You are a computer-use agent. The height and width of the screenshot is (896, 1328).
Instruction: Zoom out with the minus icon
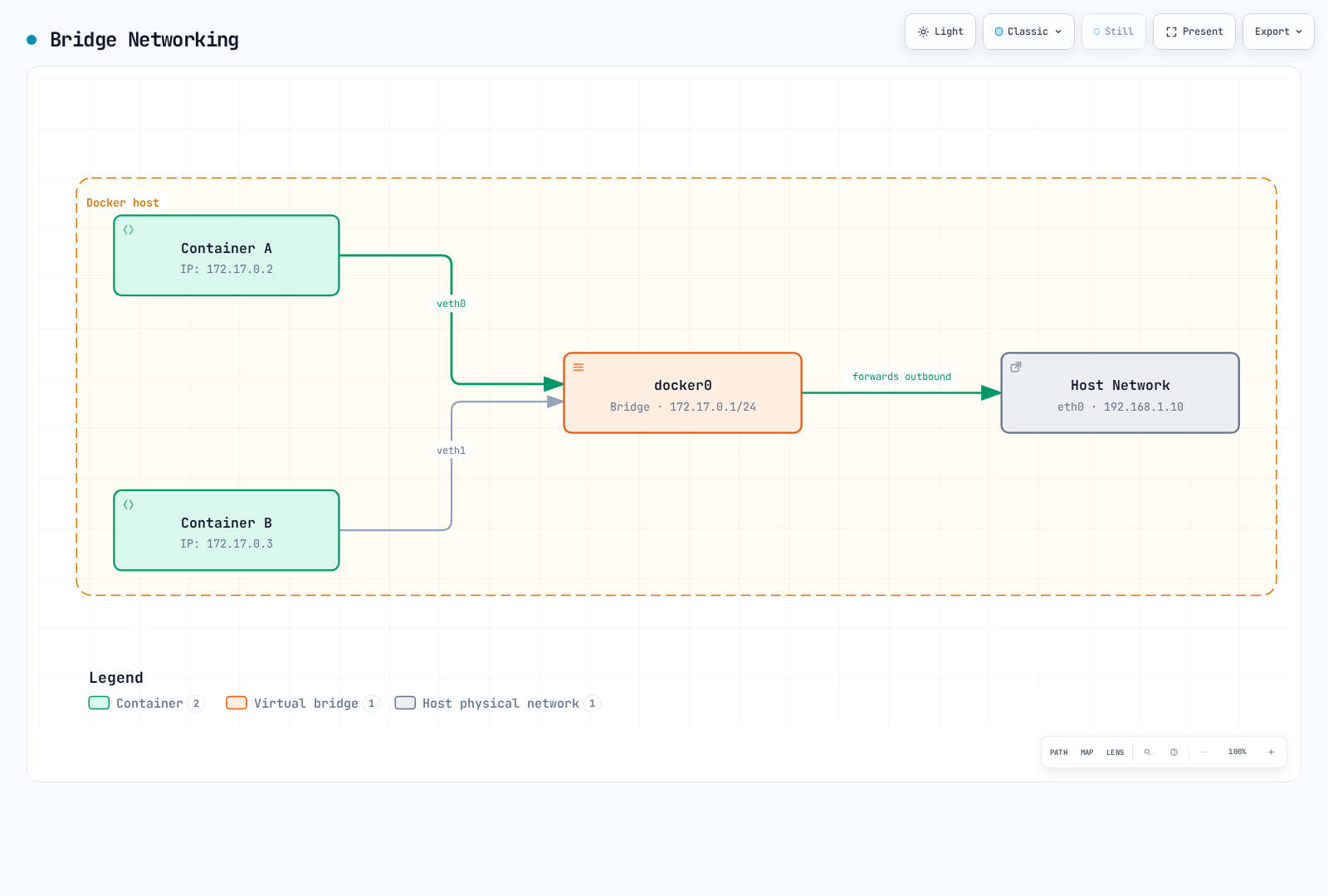[1203, 752]
